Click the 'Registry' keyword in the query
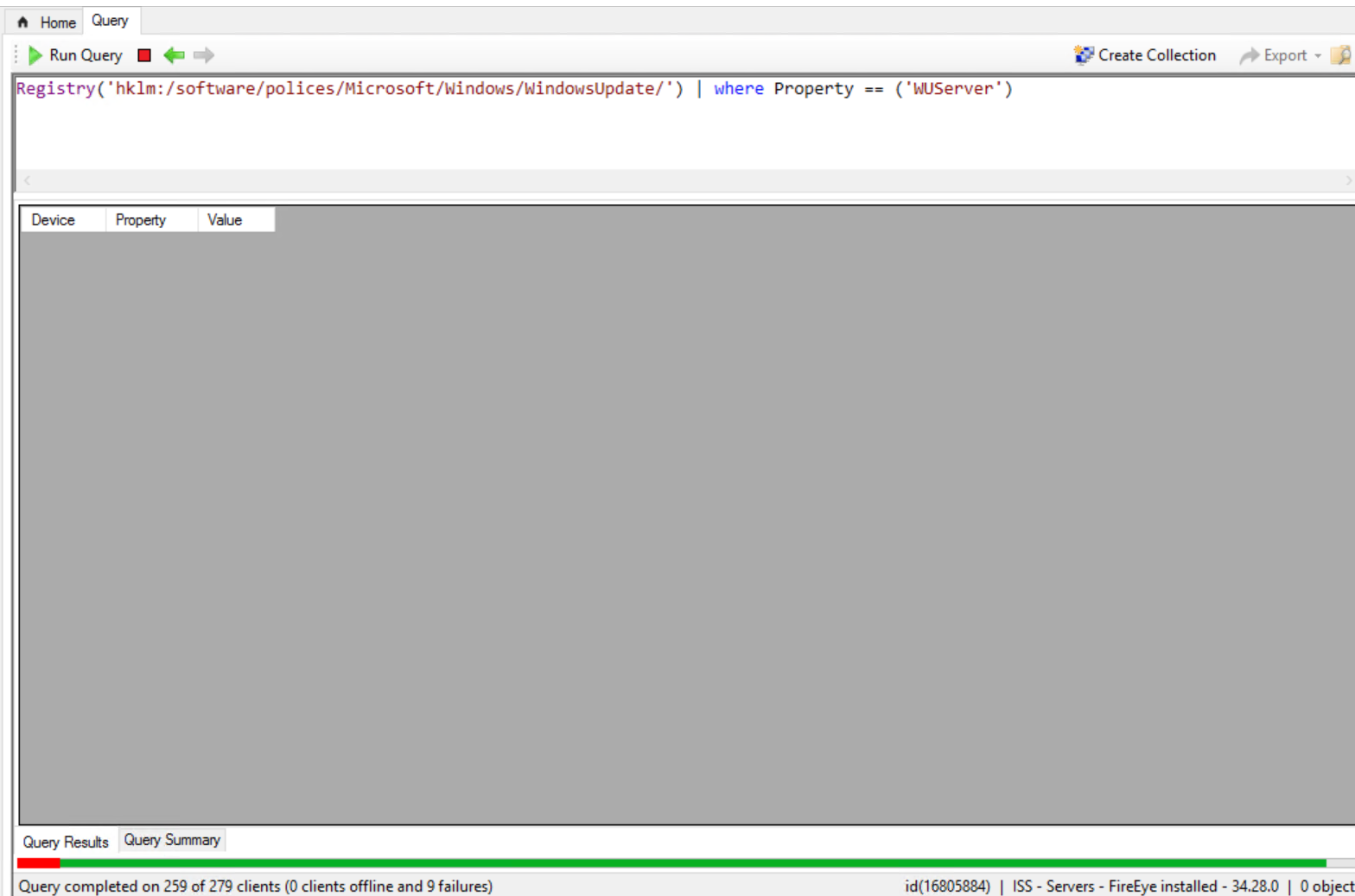Image resolution: width=1355 pixels, height=896 pixels. point(55,89)
